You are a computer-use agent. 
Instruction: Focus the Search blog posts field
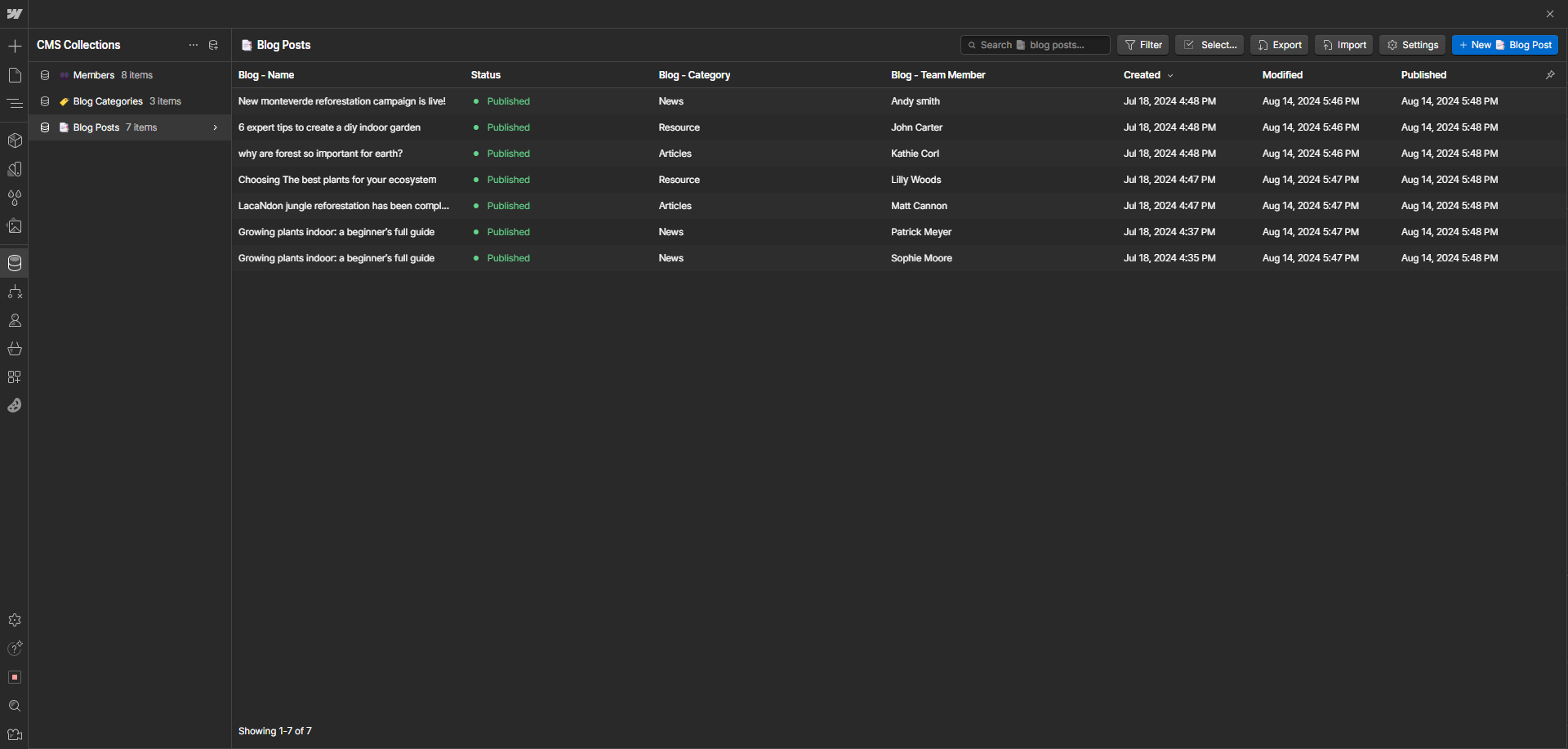[x=1036, y=45]
